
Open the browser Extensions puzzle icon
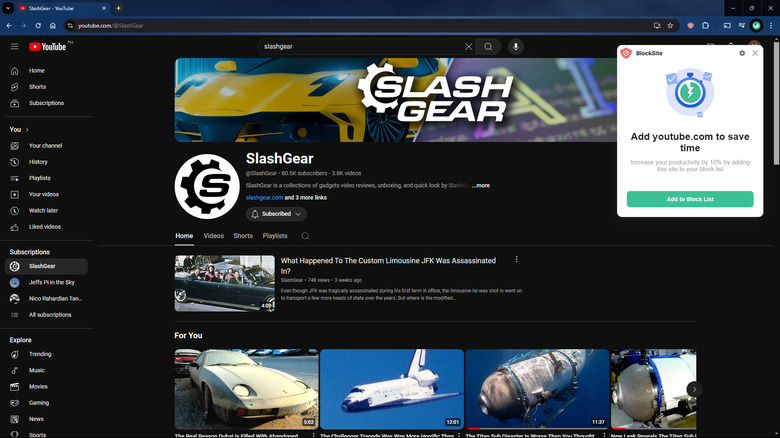705,25
